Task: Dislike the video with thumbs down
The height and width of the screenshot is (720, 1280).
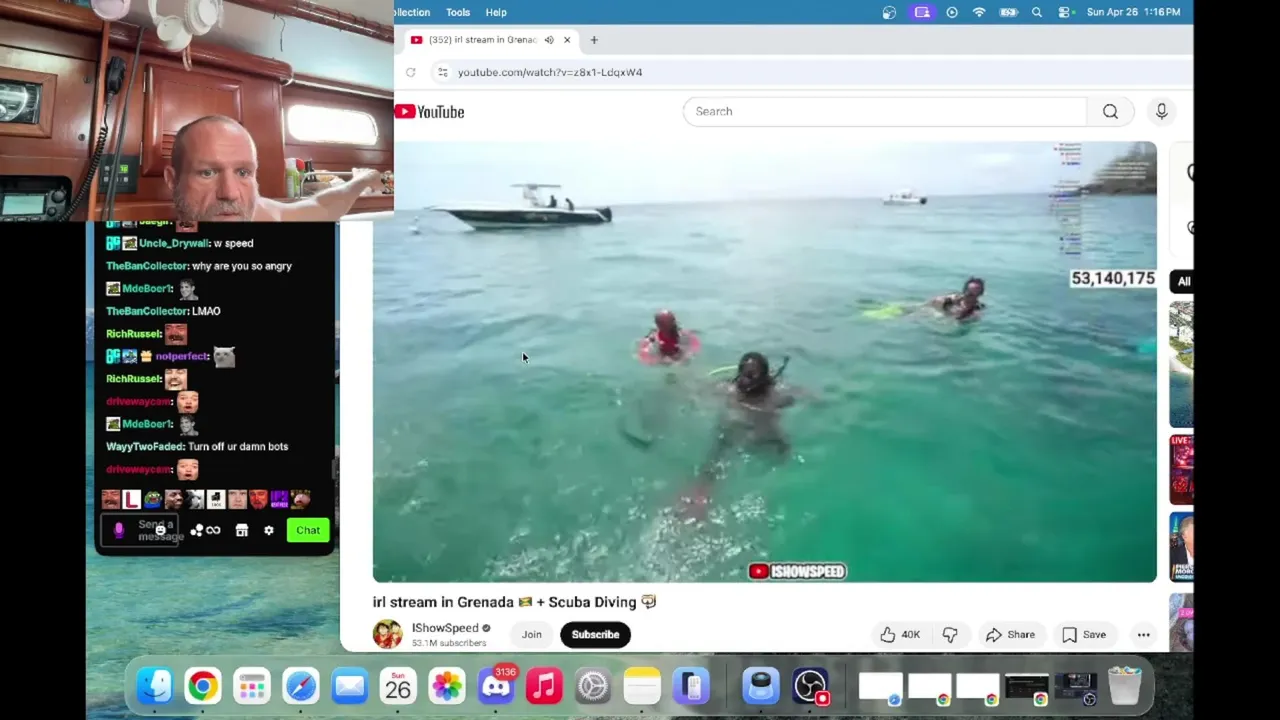Action: click(950, 634)
